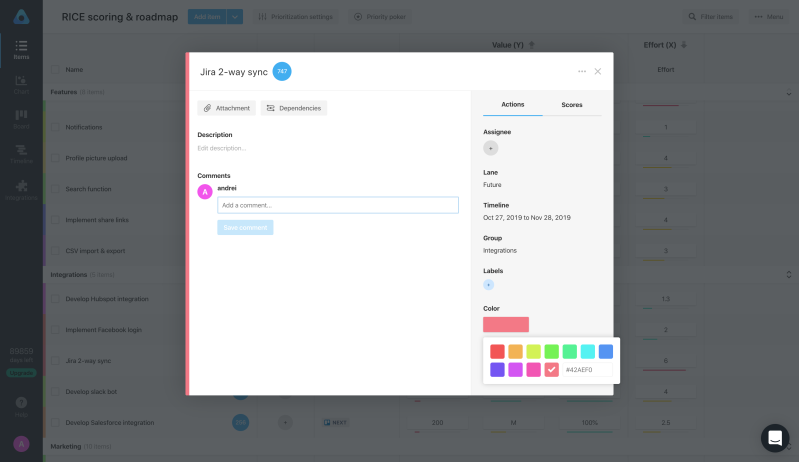The width and height of the screenshot is (799, 462).
Task: Open the Add item dropdown arrow
Action: [235, 17]
